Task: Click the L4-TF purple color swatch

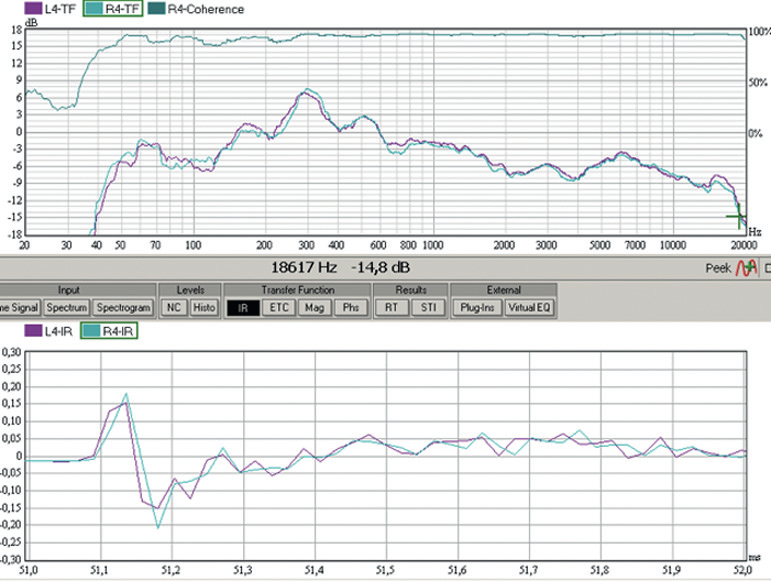Action: (x=33, y=9)
